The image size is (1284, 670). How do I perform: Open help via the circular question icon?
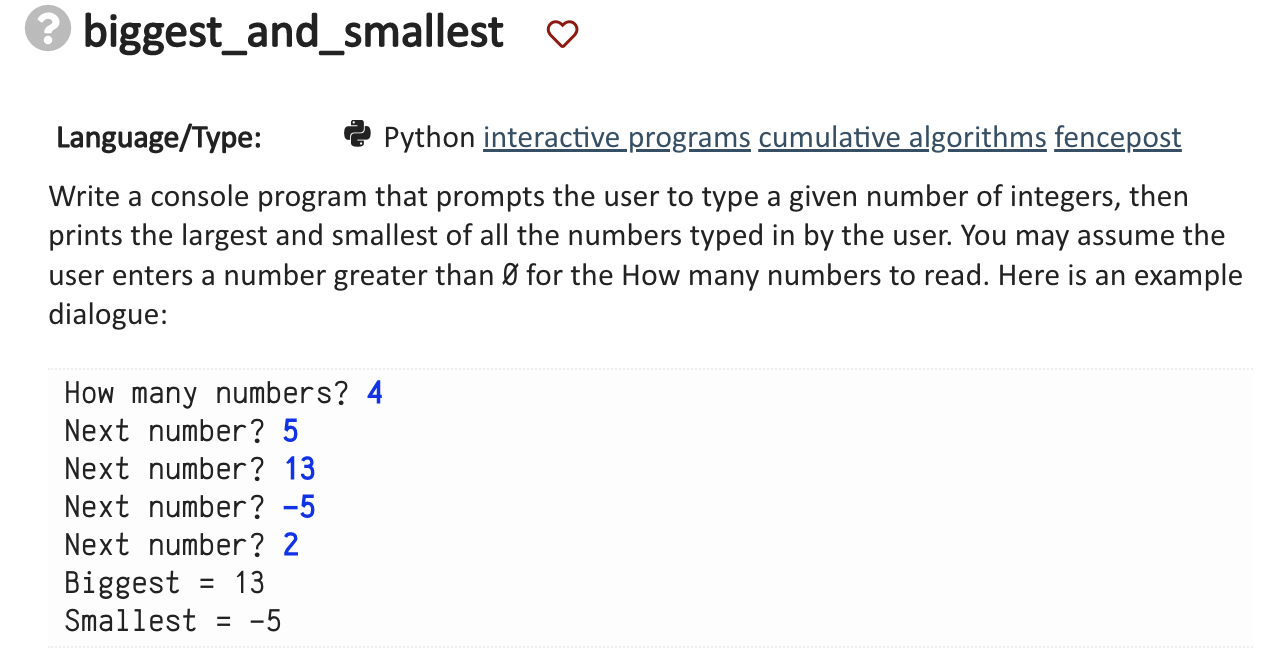pos(46,31)
